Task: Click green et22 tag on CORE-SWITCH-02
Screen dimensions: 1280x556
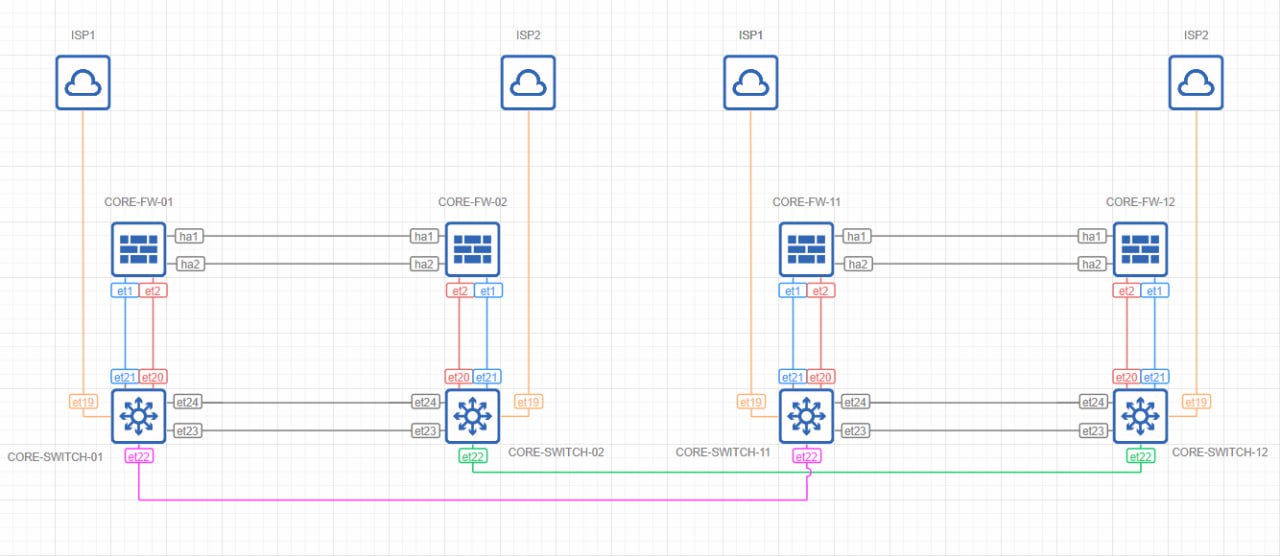Action: click(x=473, y=456)
